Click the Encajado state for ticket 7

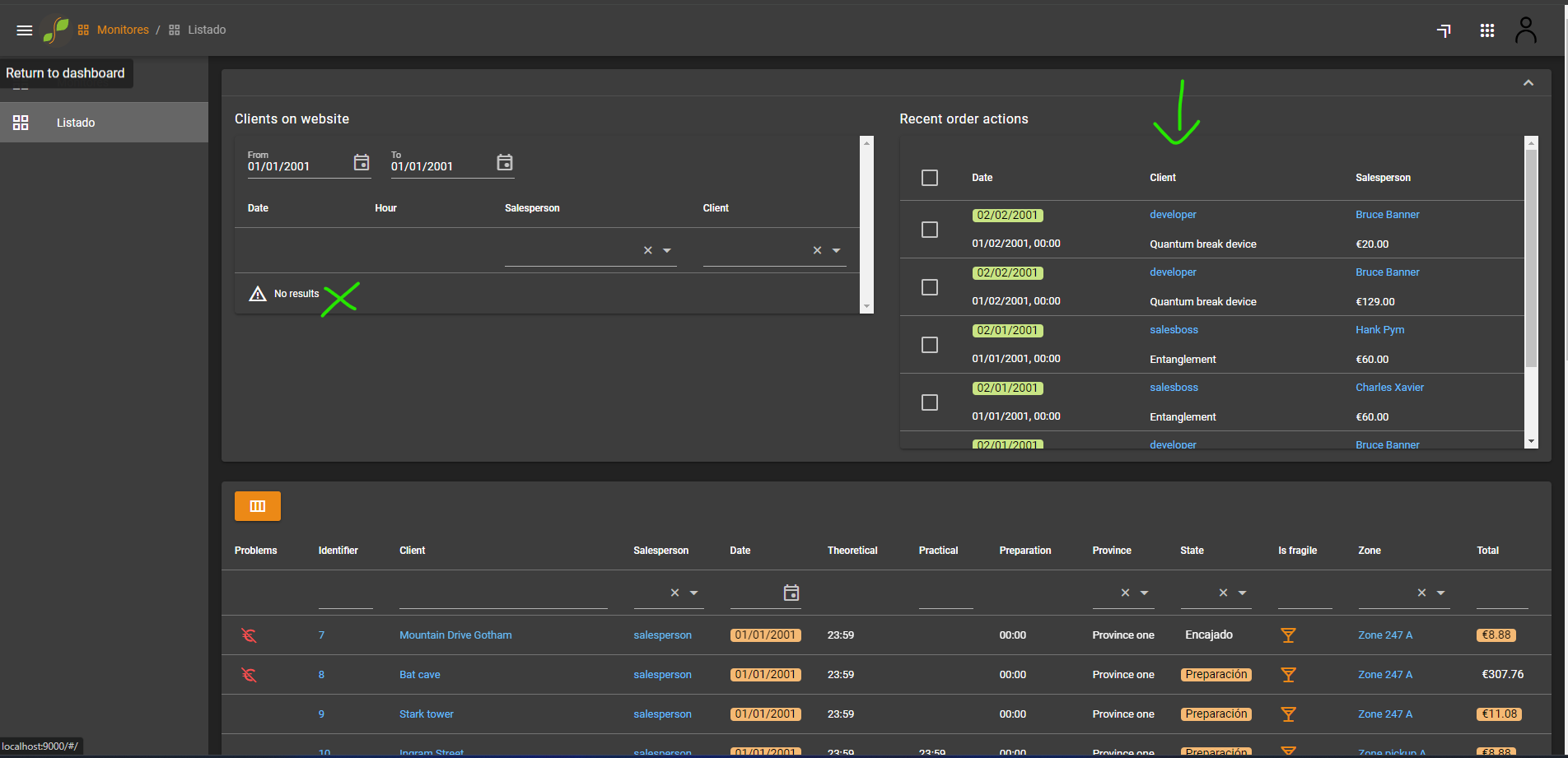point(1209,635)
